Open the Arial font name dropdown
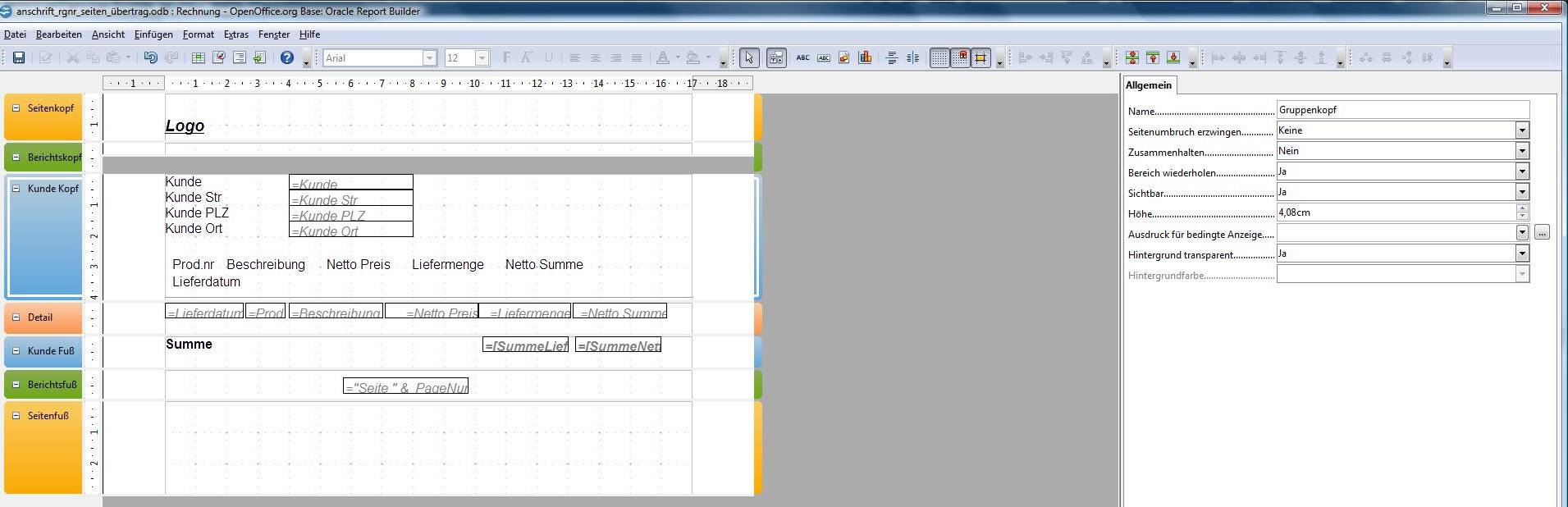1568x507 pixels. point(429,57)
